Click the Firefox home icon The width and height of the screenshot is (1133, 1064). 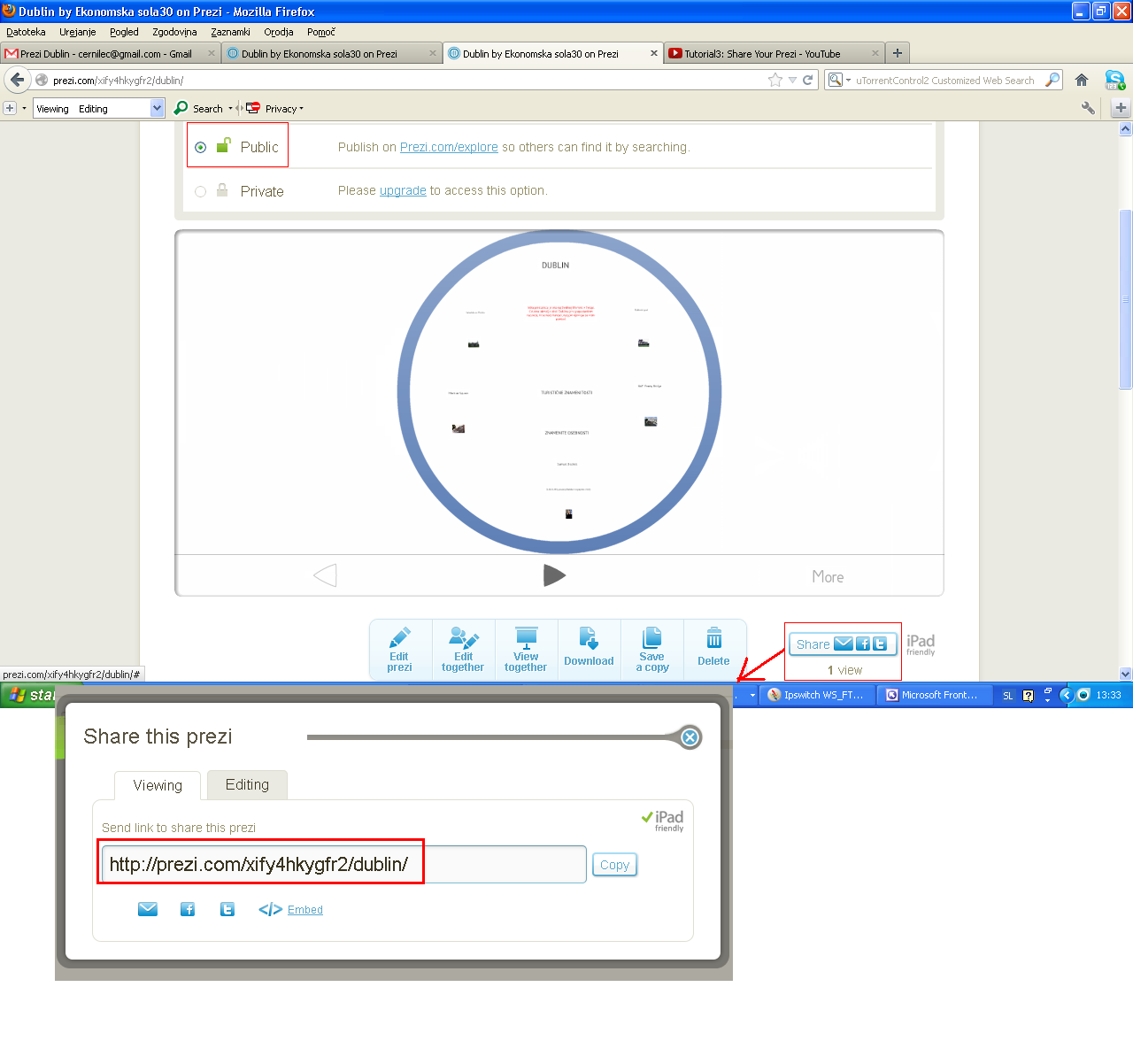point(1082,80)
